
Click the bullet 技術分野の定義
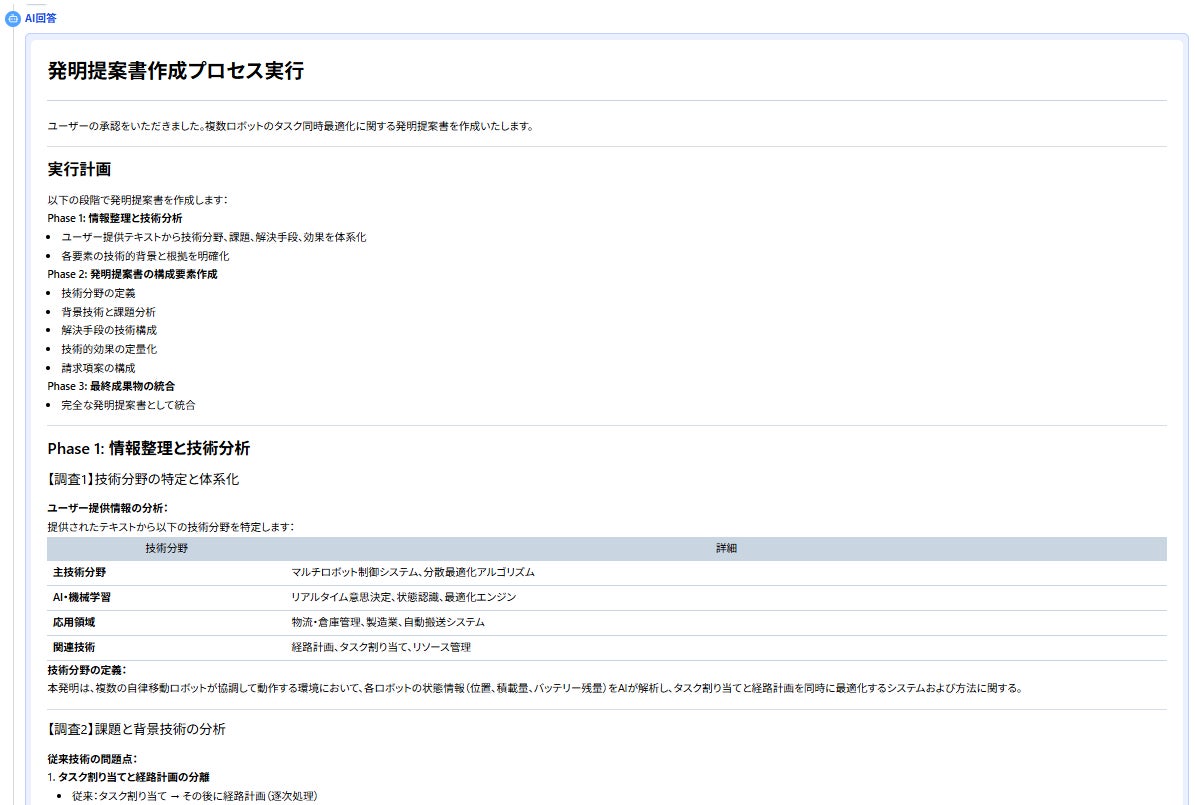point(98,293)
